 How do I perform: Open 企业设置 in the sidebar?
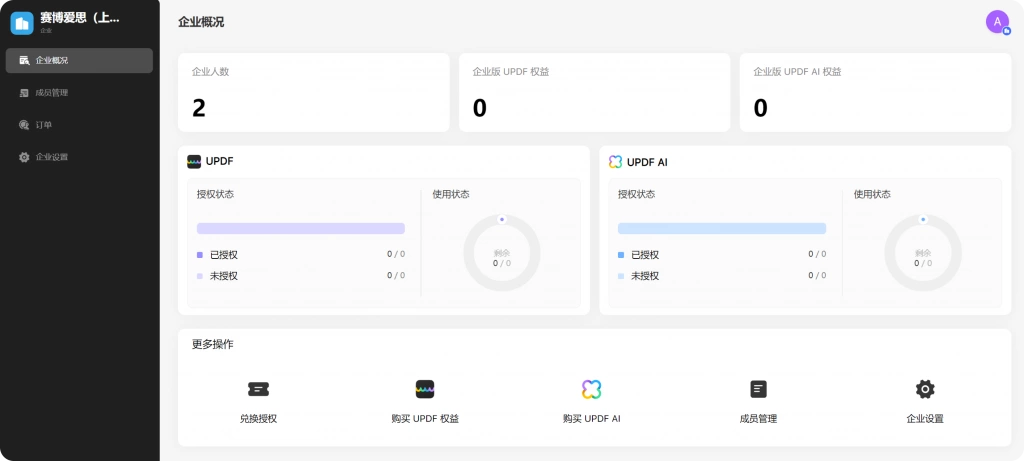79,157
